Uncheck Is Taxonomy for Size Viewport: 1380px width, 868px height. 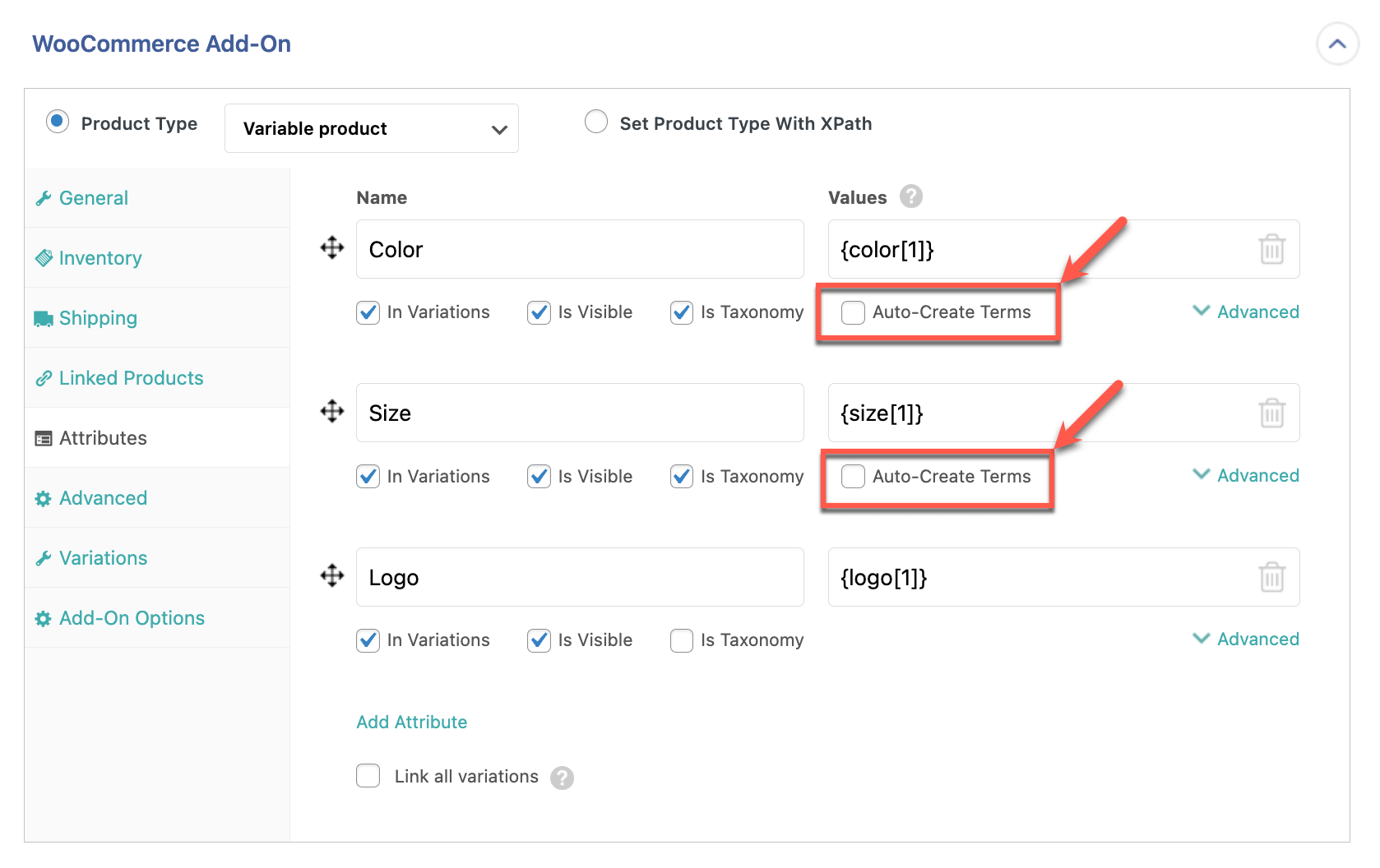[682, 477]
